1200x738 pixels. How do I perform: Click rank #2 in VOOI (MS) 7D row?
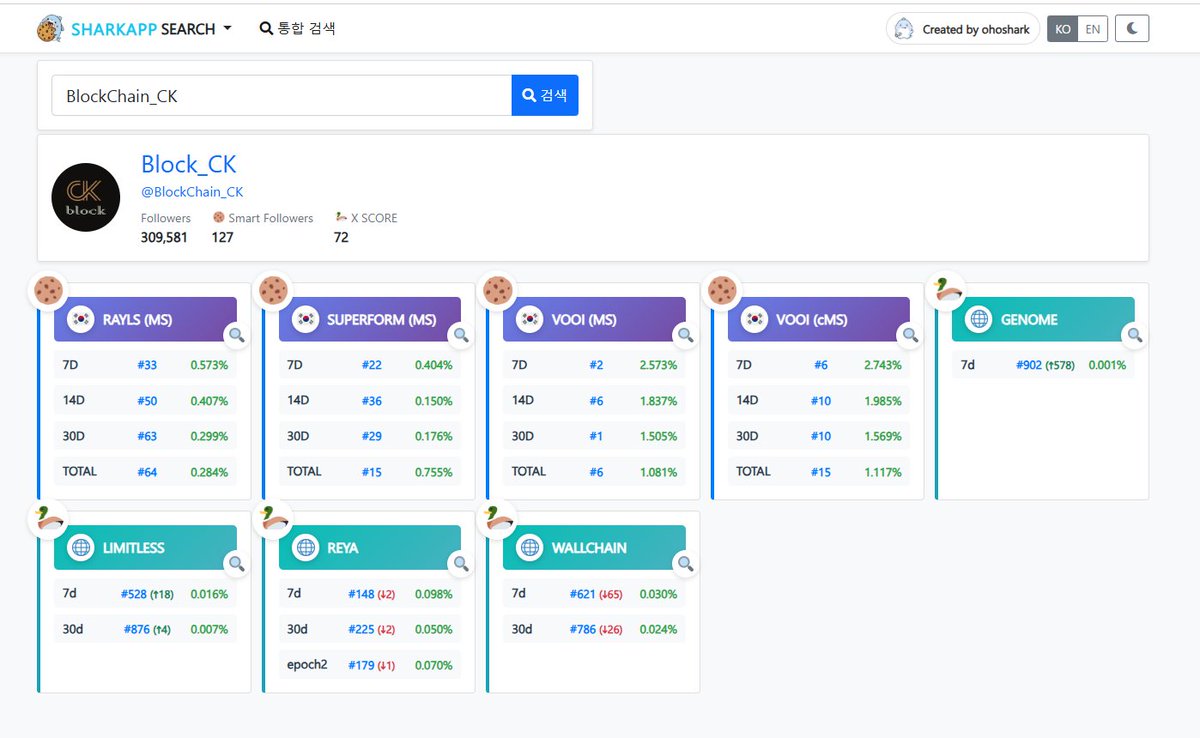[x=596, y=365]
